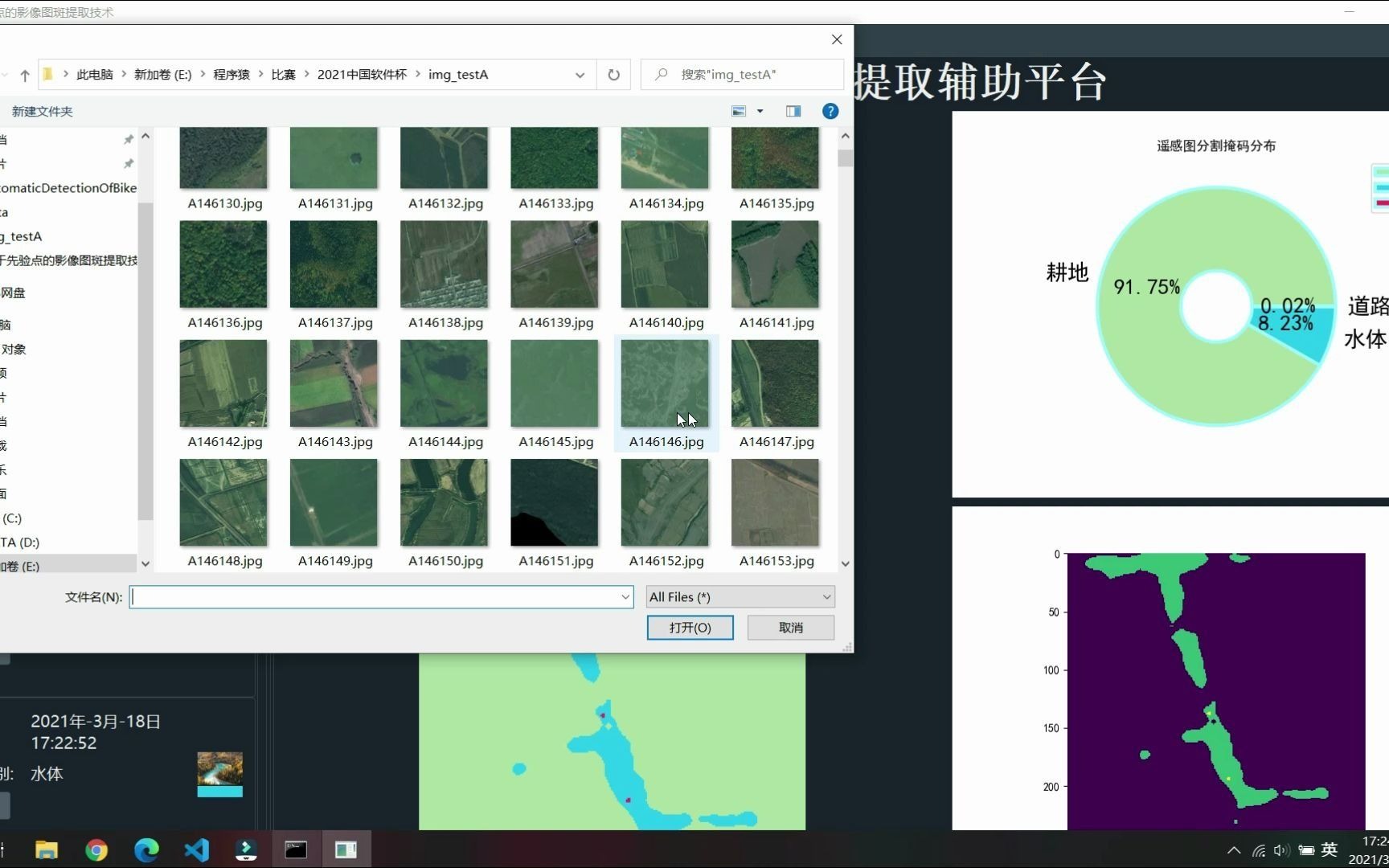Navigate to 新加卷 (E:) breadcrumb

(x=163, y=75)
